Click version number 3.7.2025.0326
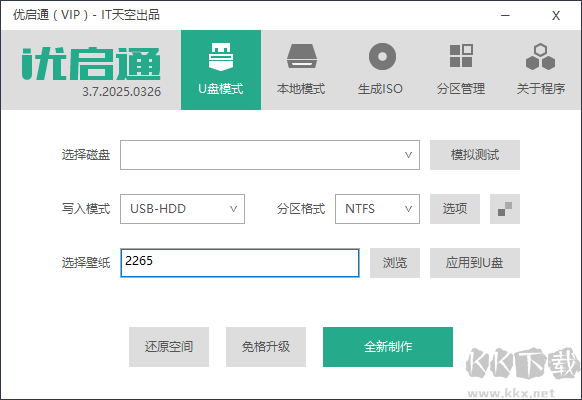 [122, 92]
